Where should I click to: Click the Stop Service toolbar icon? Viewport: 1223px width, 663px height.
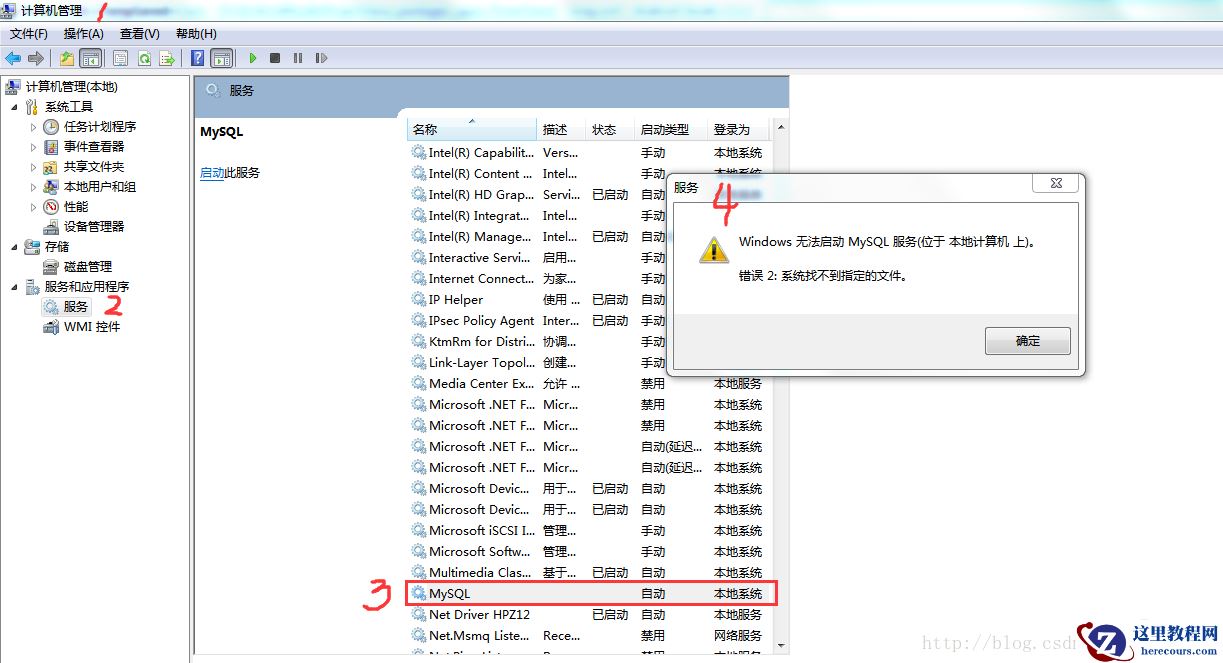pos(275,58)
